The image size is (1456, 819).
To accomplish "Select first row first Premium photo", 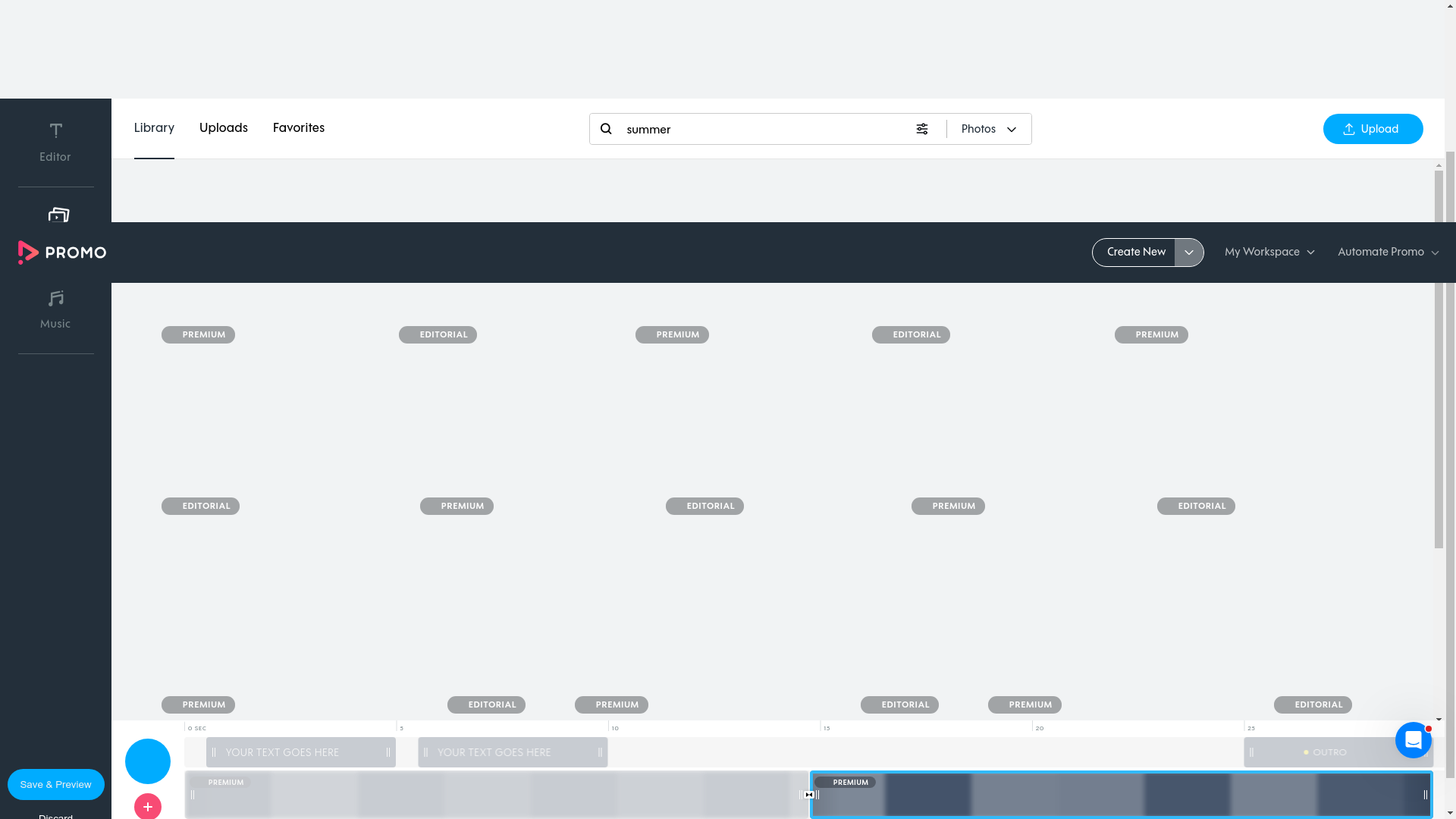I will pos(198,334).
